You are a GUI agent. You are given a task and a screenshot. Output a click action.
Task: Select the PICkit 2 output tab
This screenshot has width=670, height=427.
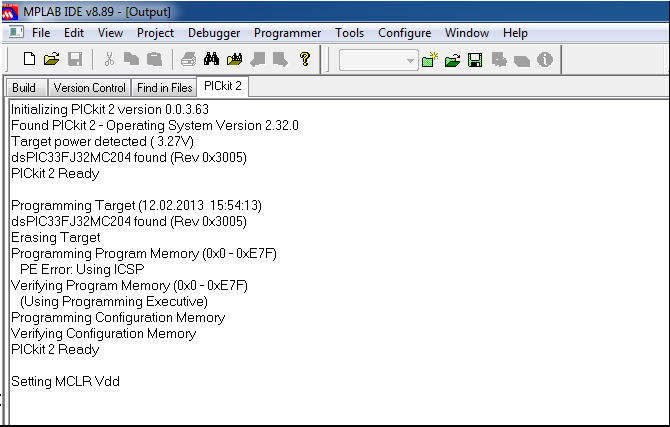tap(223, 86)
